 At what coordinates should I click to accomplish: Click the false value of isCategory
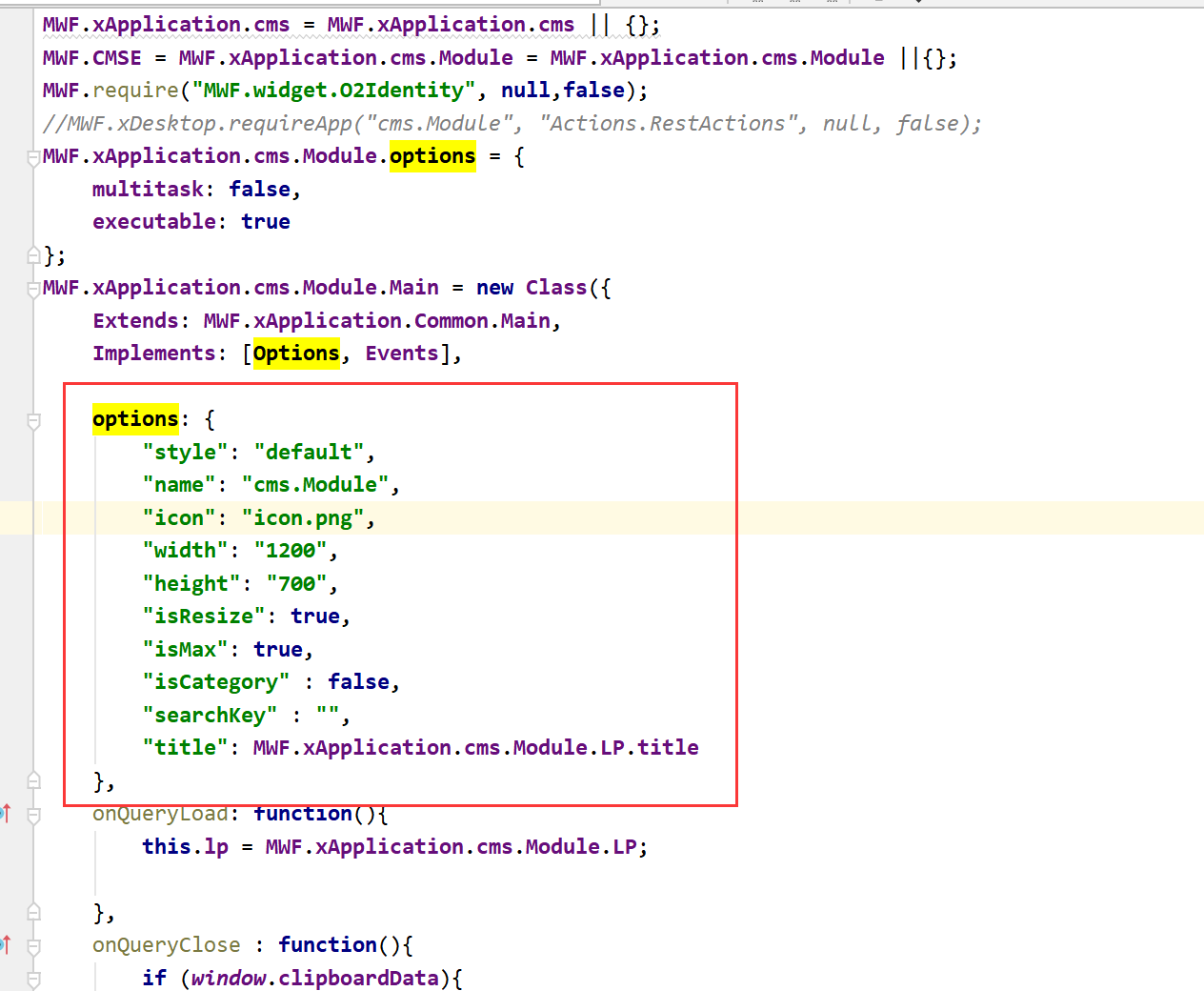pos(358,682)
